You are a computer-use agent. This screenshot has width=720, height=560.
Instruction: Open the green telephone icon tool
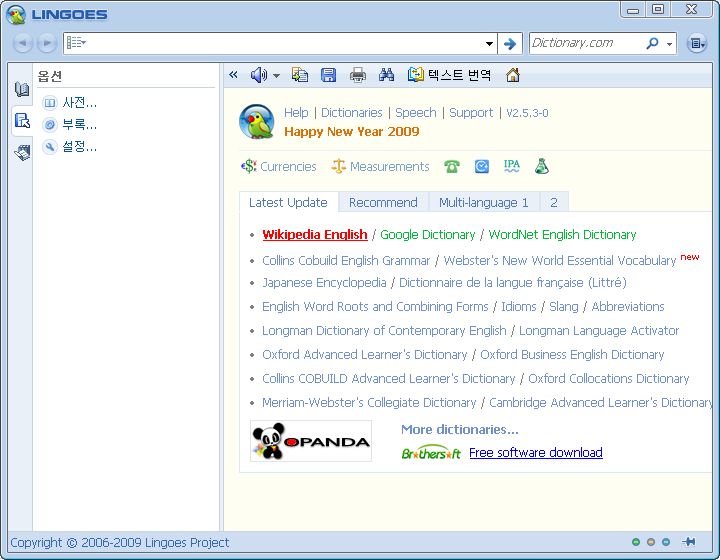point(452,166)
